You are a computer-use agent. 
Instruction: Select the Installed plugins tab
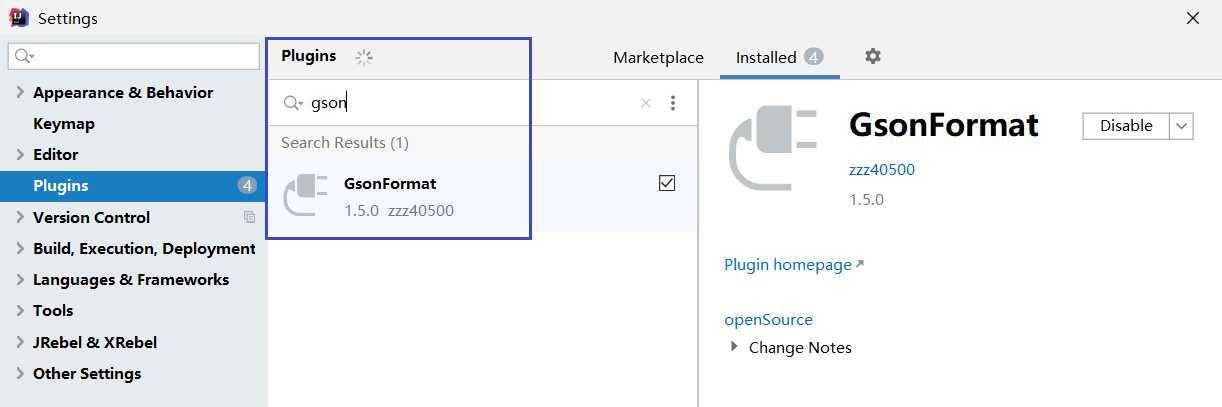pos(766,58)
